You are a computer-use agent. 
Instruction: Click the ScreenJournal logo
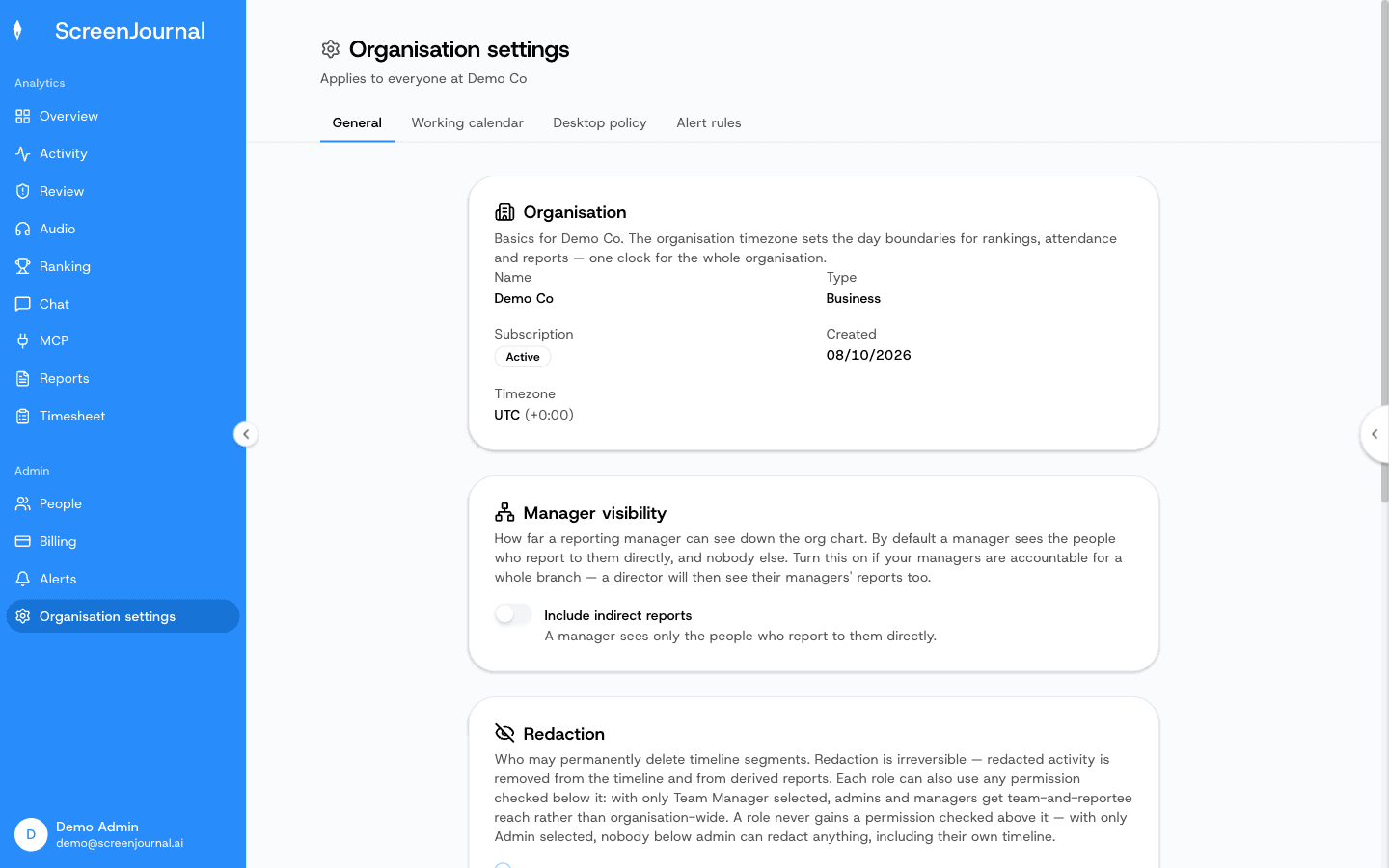coord(110,31)
